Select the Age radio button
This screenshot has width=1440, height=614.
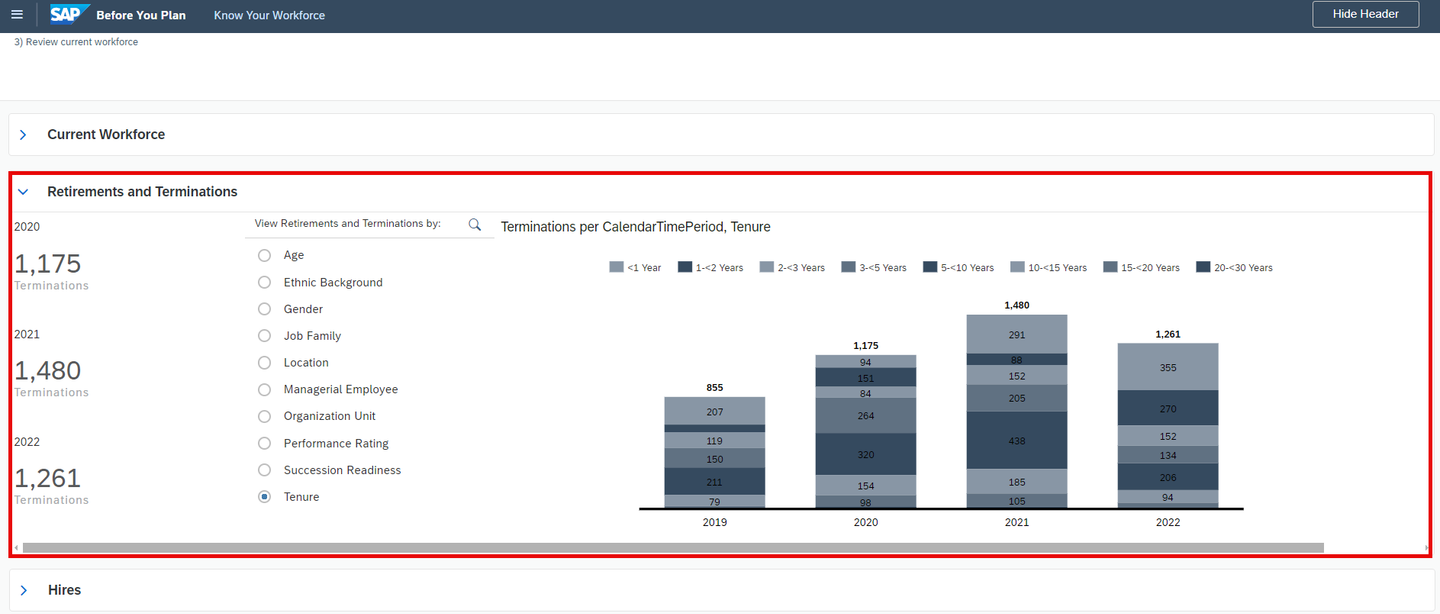[x=265, y=255]
